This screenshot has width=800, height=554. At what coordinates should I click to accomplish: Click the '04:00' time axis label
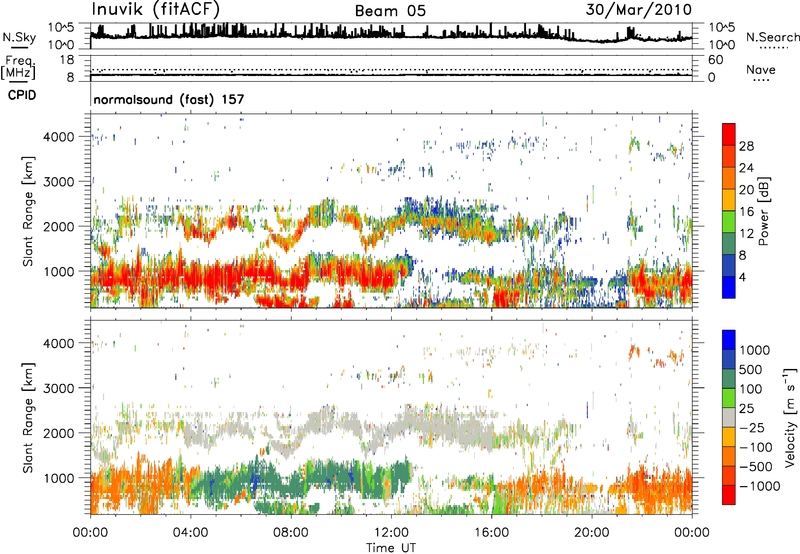click(190, 533)
